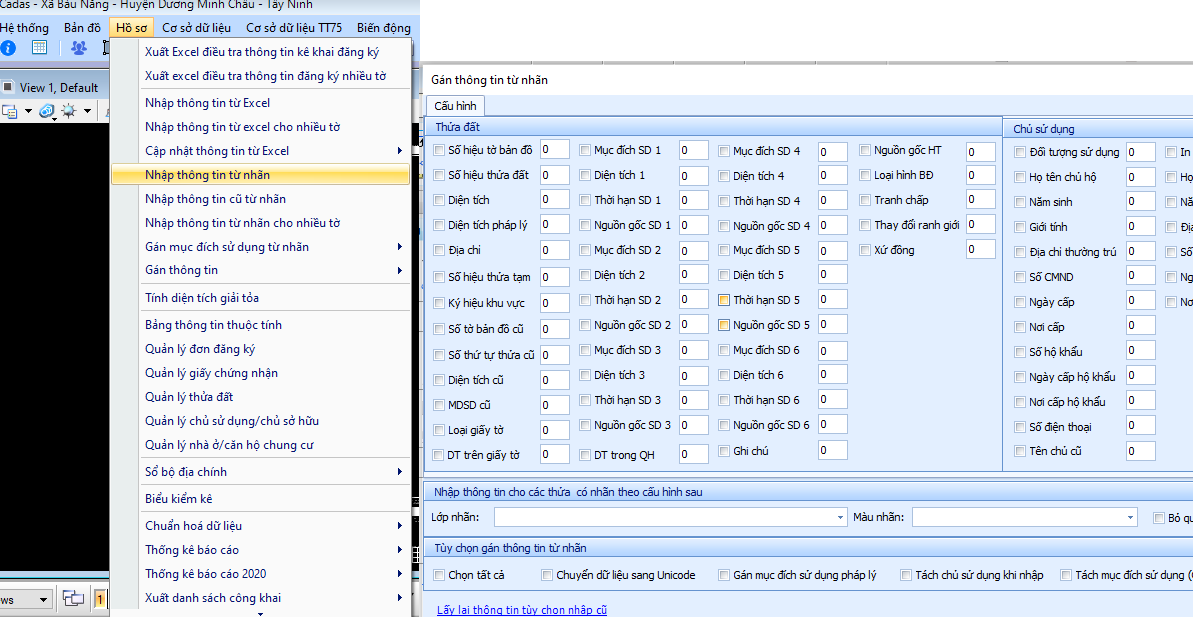Viewport: 1193px width, 617px height.
Task: Click the blue info icon in toolbar
Action: point(8,48)
